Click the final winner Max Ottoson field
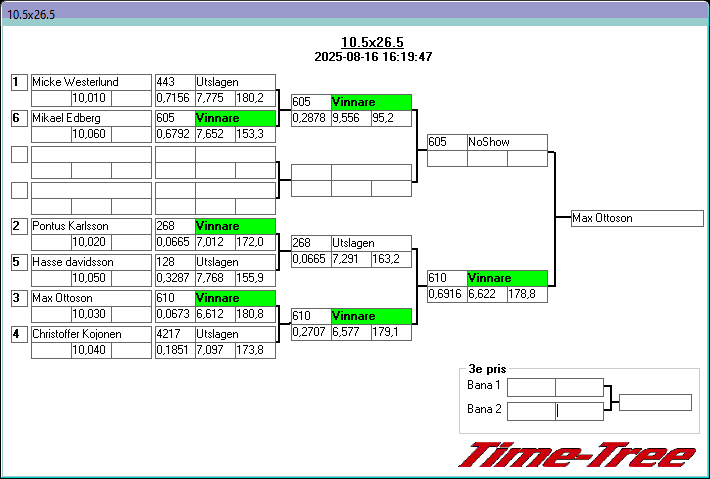 (x=637, y=218)
